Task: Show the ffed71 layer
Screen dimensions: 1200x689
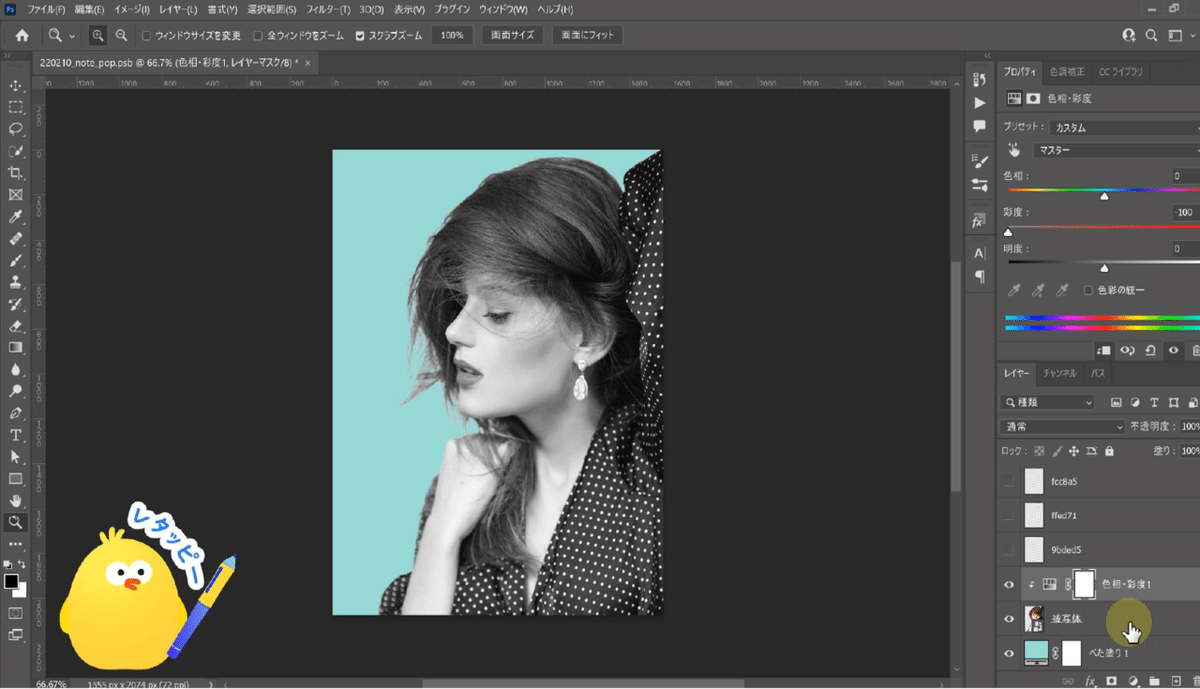Action: click(x=1008, y=516)
